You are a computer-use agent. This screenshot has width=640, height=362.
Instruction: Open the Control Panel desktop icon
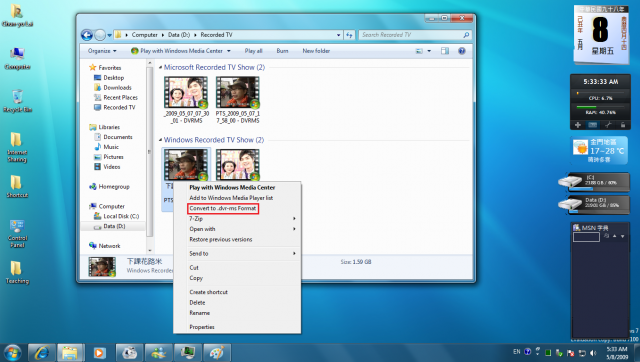pos(17,234)
